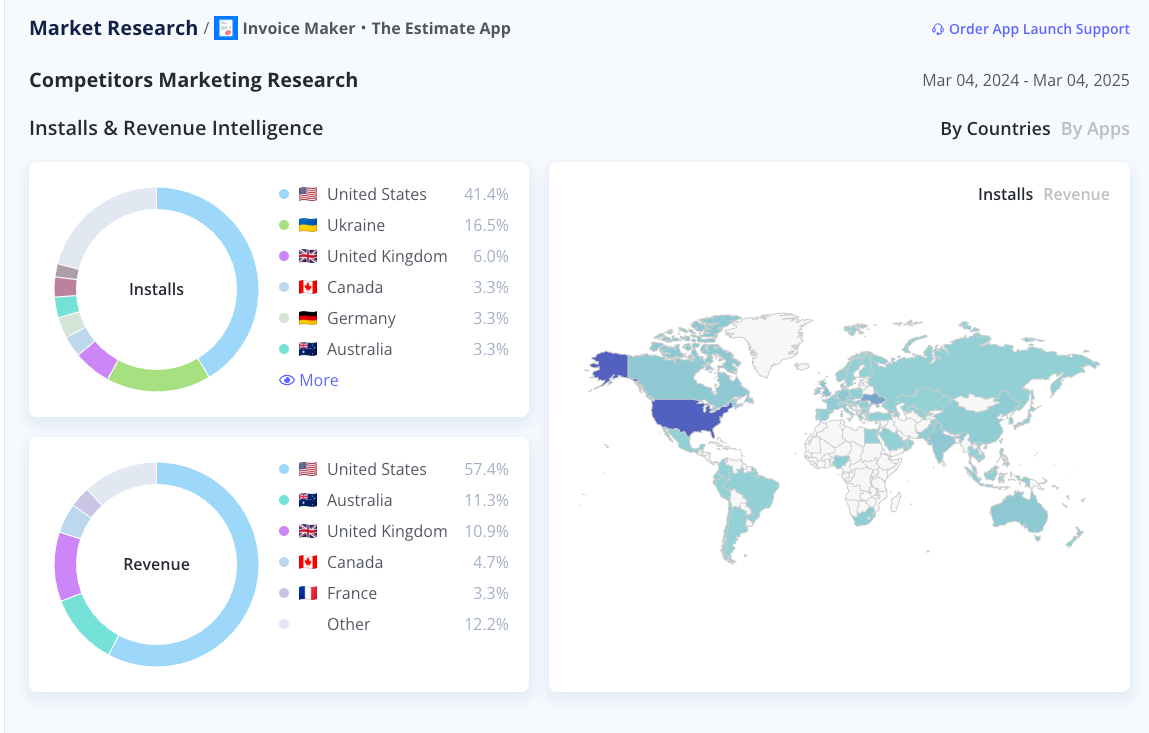
Task: Click the Canada flag in Installs list
Action: pyautogui.click(x=308, y=287)
